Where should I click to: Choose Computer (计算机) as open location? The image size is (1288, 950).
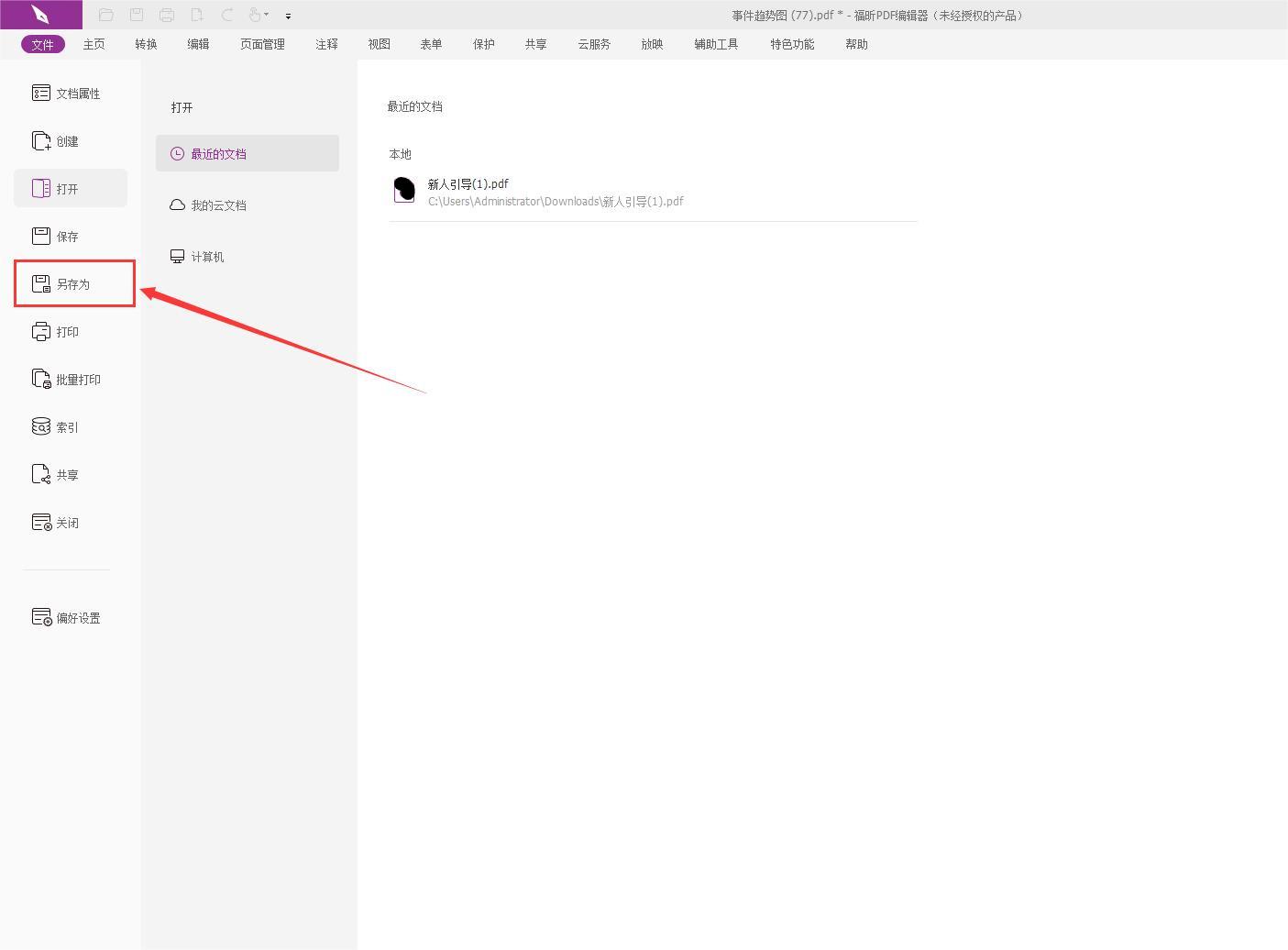tap(207, 257)
